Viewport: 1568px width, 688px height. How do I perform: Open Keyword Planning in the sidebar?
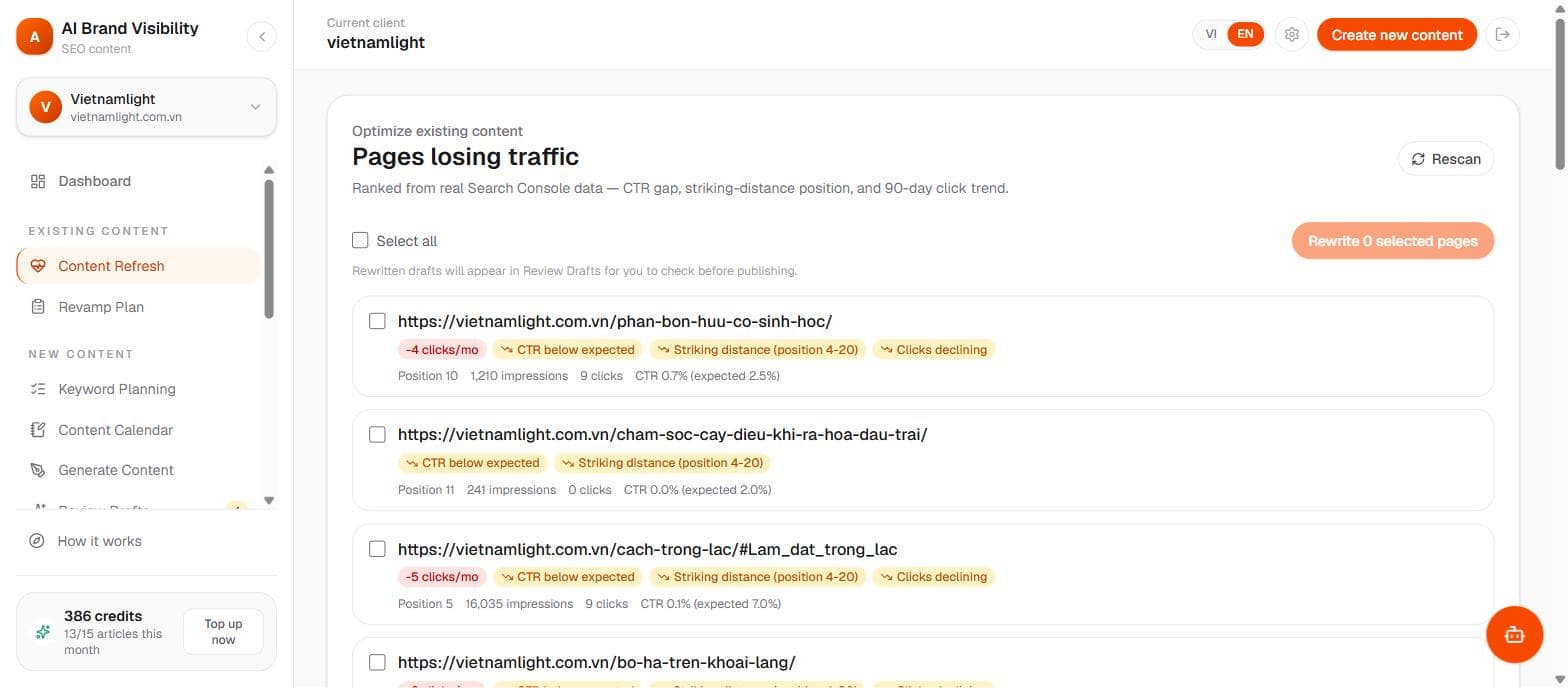(138, 389)
